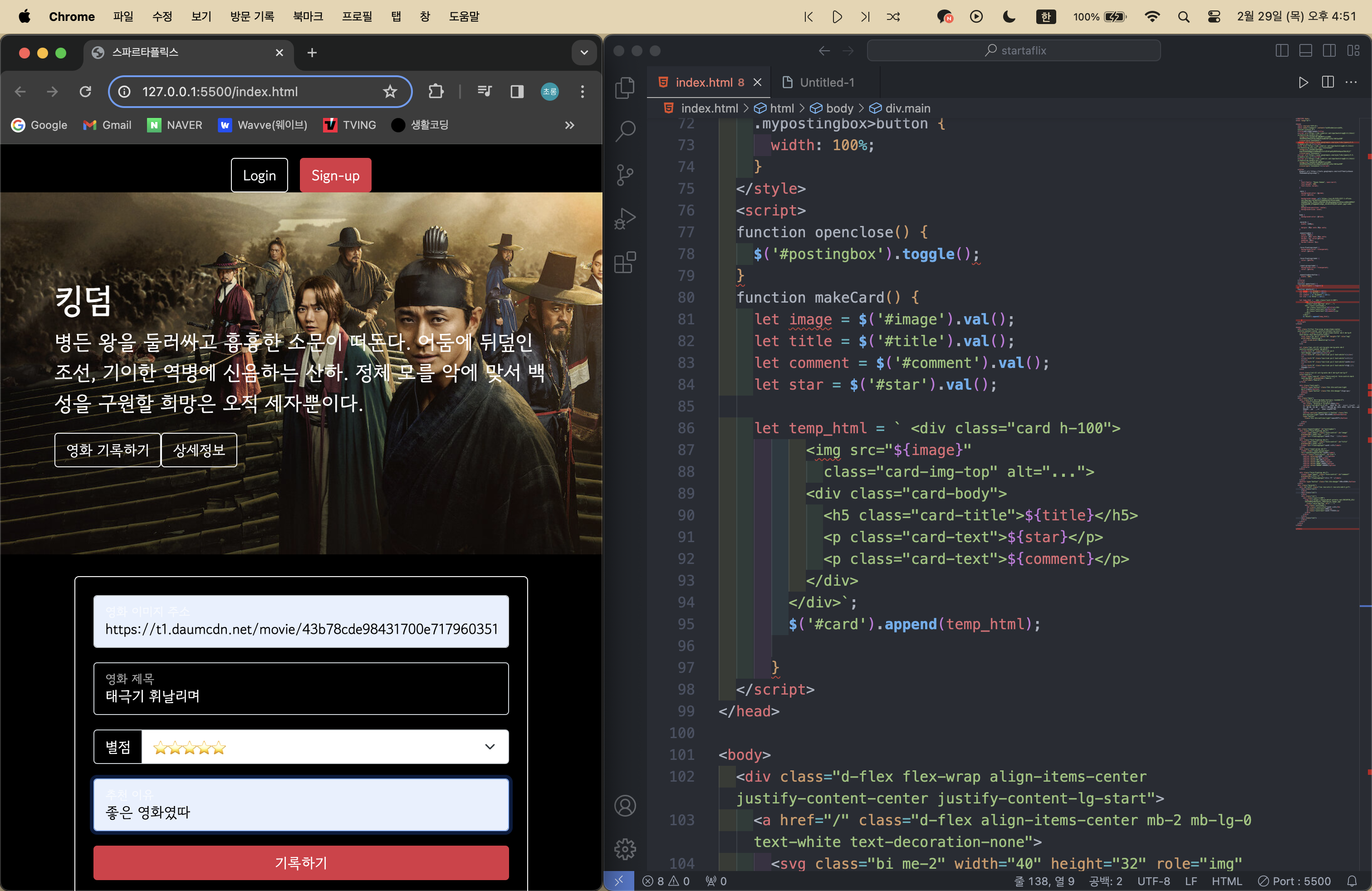1372x891 pixels.
Task: Open the Extensions view in VS Code
Action: [625, 262]
